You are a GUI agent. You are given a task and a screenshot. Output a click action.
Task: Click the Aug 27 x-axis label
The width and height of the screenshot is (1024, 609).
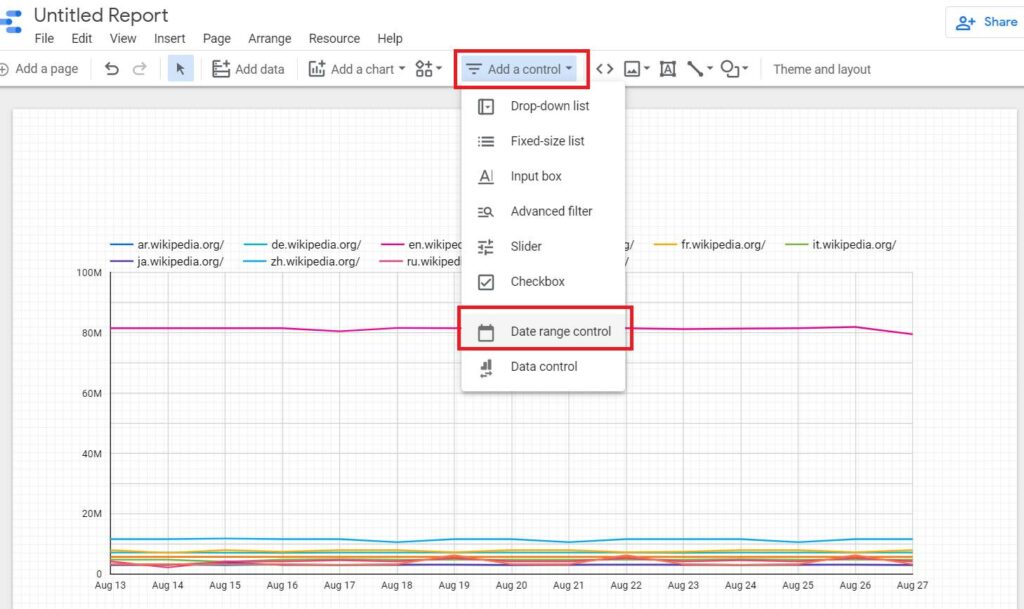pyautogui.click(x=912, y=586)
